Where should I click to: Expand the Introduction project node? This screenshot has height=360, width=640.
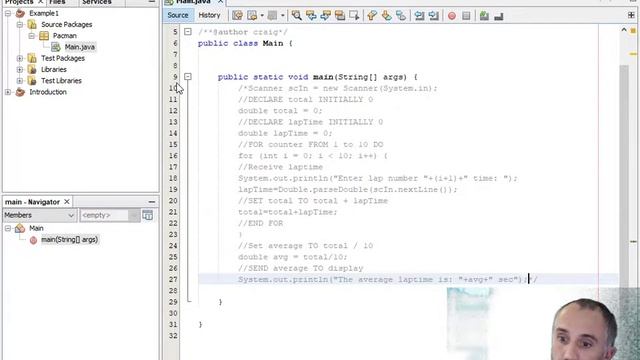tap(8, 92)
